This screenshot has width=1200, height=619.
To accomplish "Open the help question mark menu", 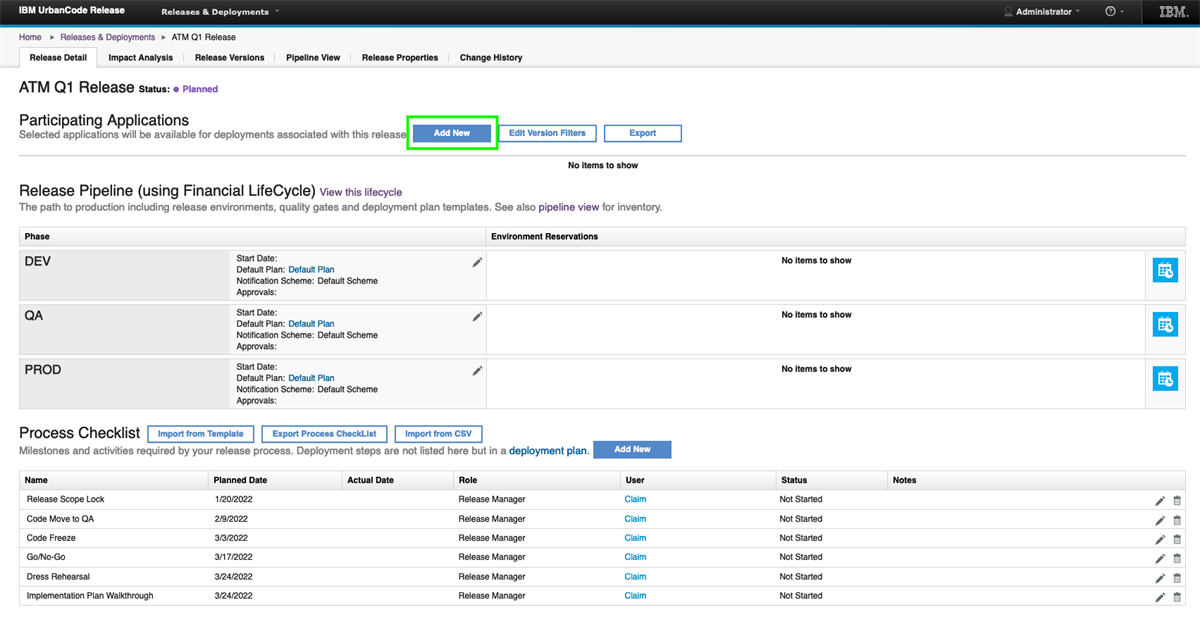I will click(1109, 12).
